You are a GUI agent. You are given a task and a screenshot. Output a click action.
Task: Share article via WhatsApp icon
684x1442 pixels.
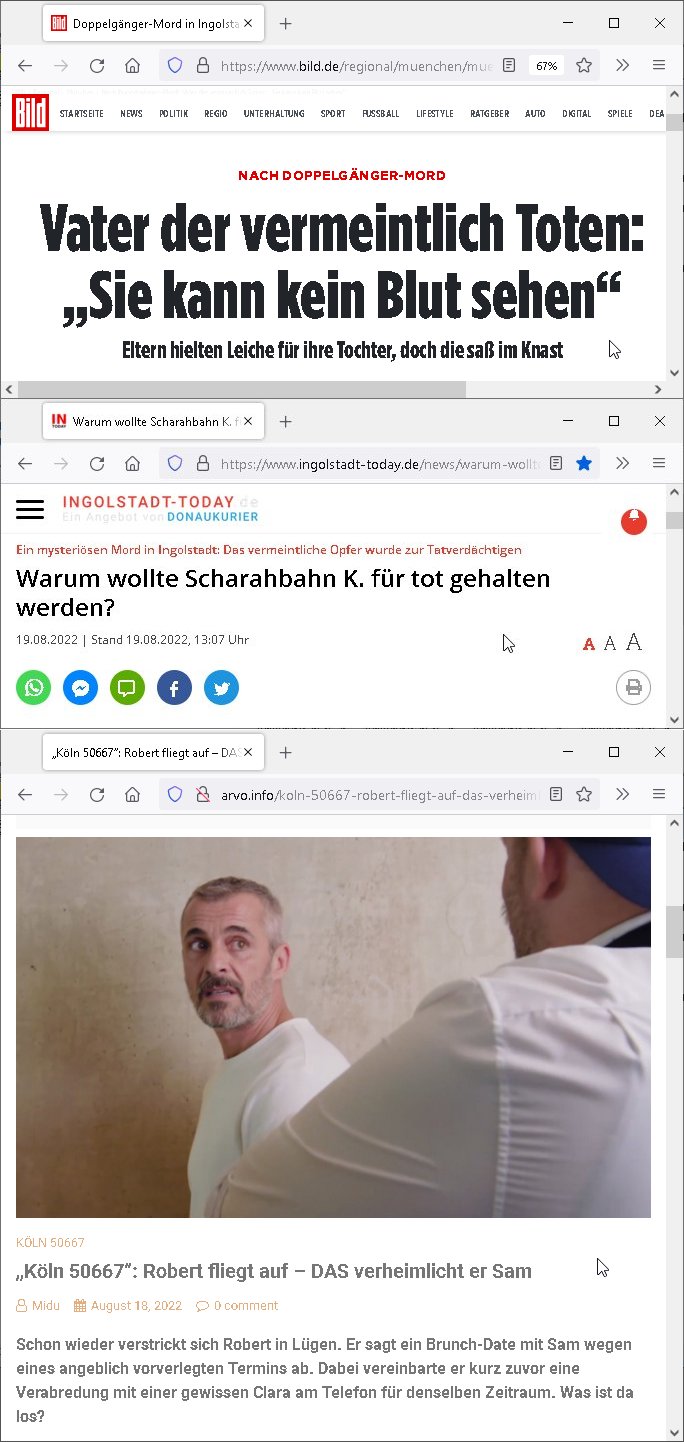[34, 688]
